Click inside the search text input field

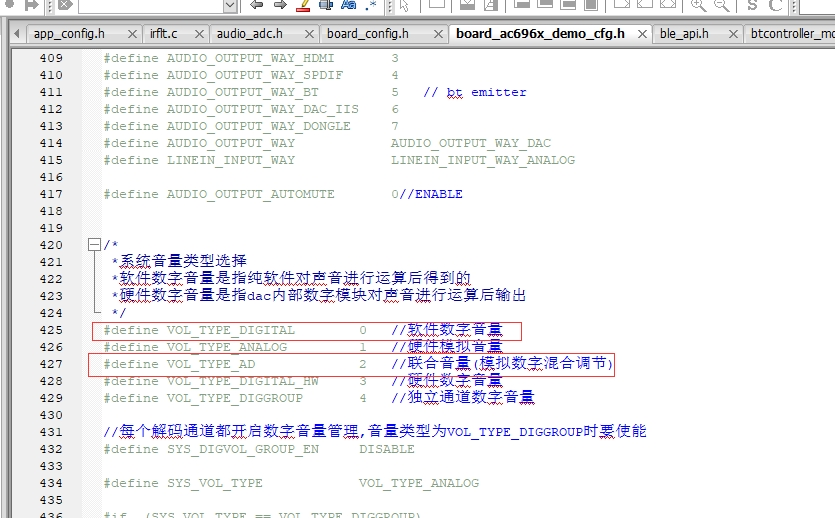pyautogui.click(x=151, y=5)
